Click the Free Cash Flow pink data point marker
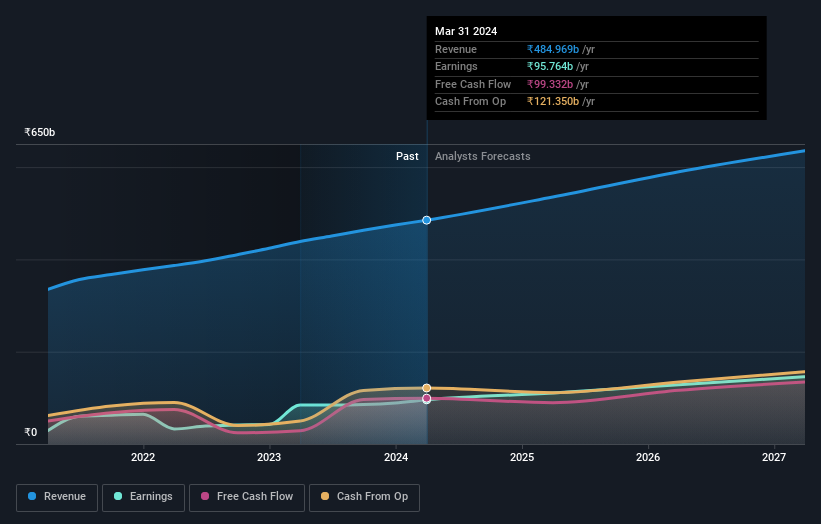The image size is (821, 524). (427, 399)
